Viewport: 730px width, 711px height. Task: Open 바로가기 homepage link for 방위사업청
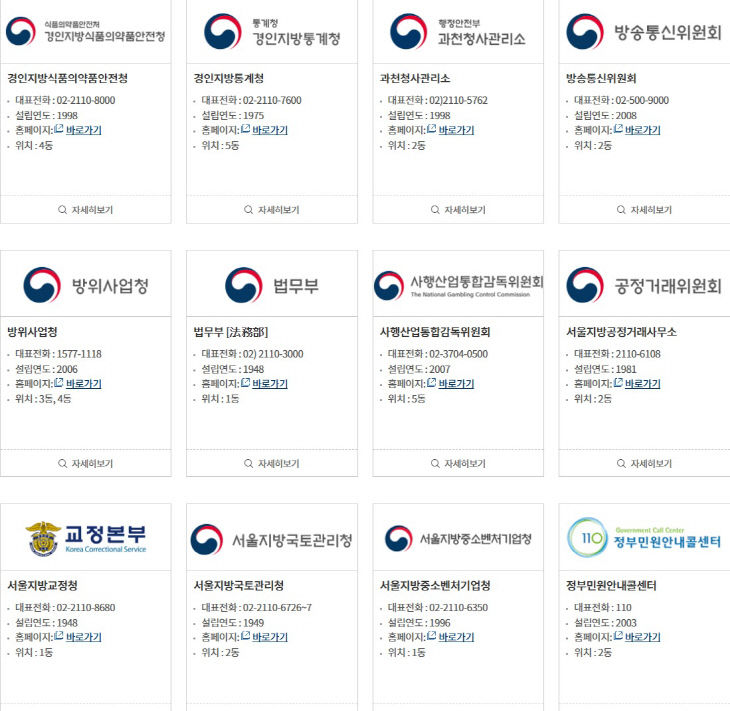(83, 384)
